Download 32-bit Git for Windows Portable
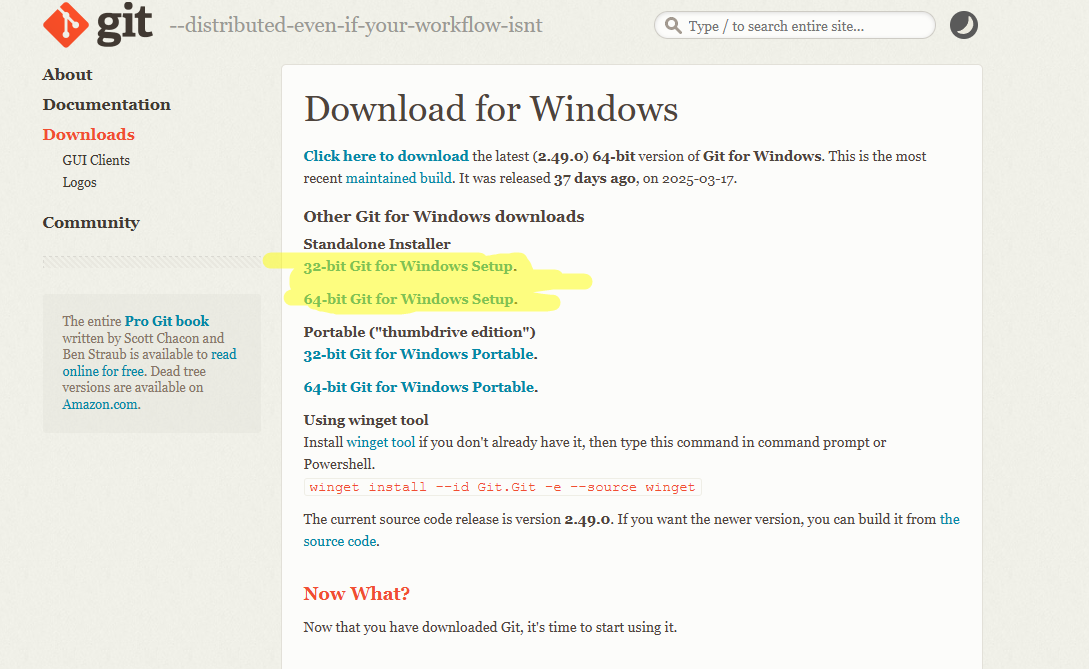The height and width of the screenshot is (669, 1089). click(419, 354)
